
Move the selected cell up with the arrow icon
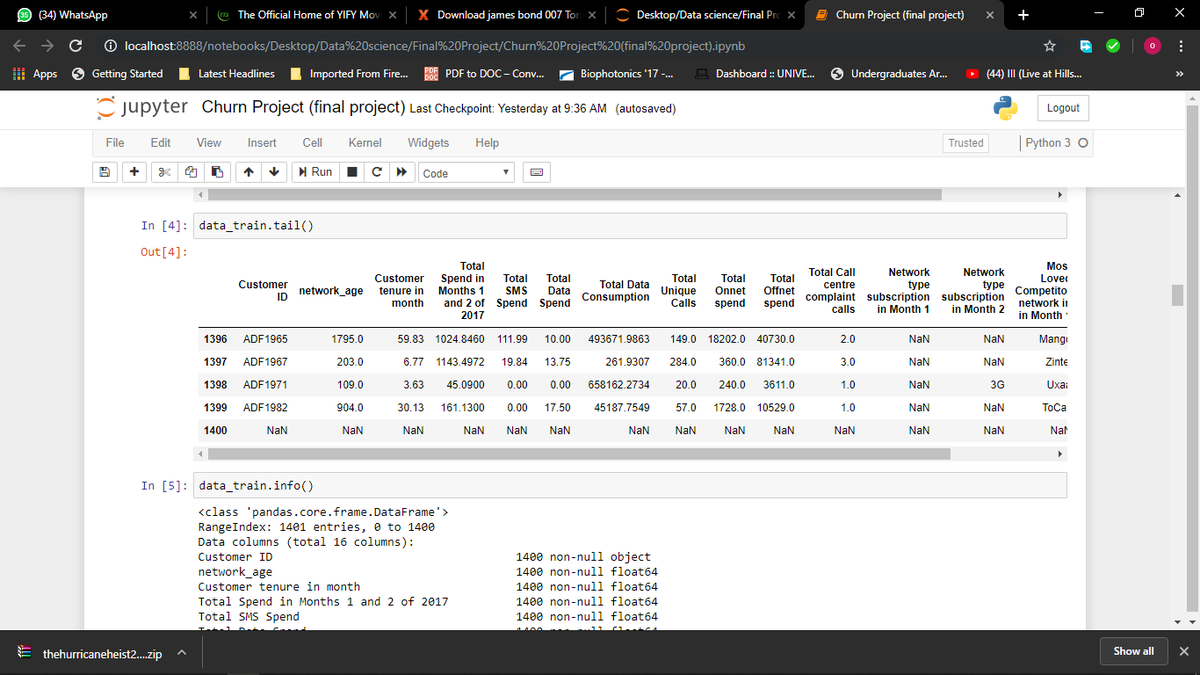pos(247,172)
